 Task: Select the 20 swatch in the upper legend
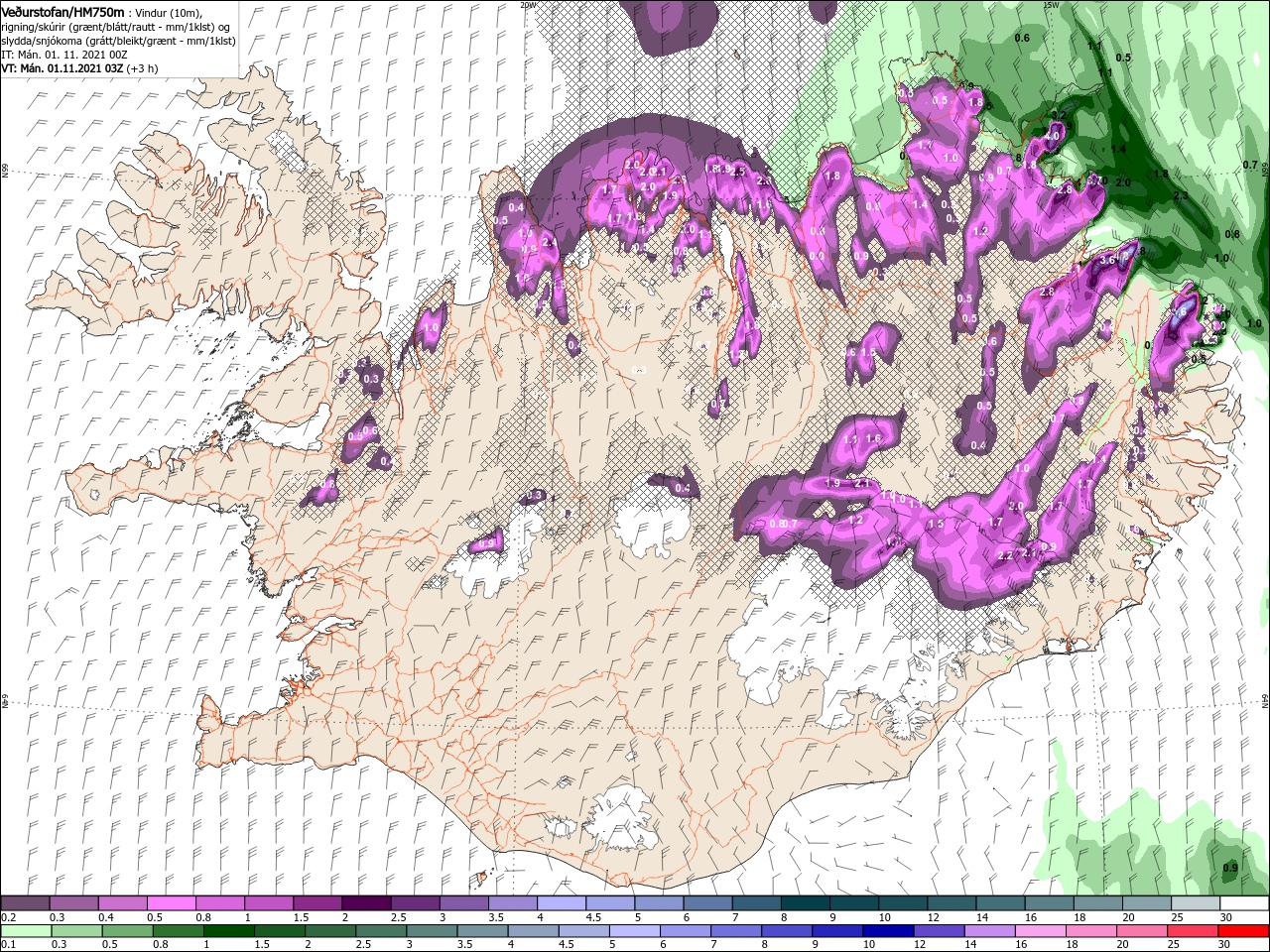(1146, 903)
